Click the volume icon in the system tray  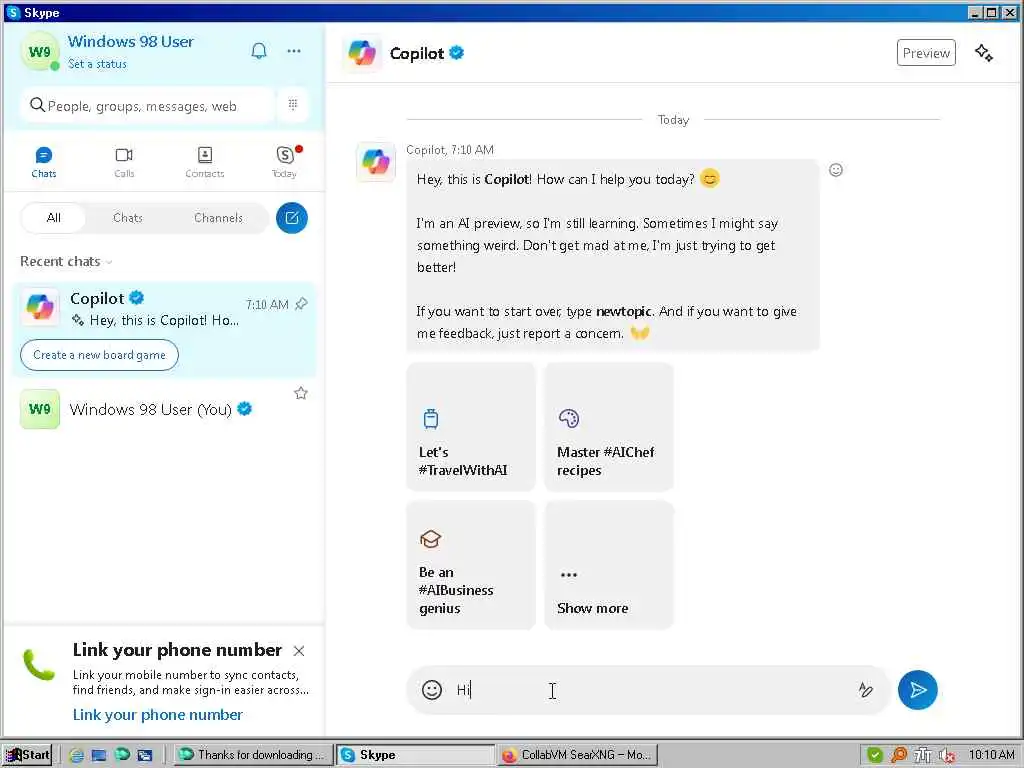click(946, 755)
